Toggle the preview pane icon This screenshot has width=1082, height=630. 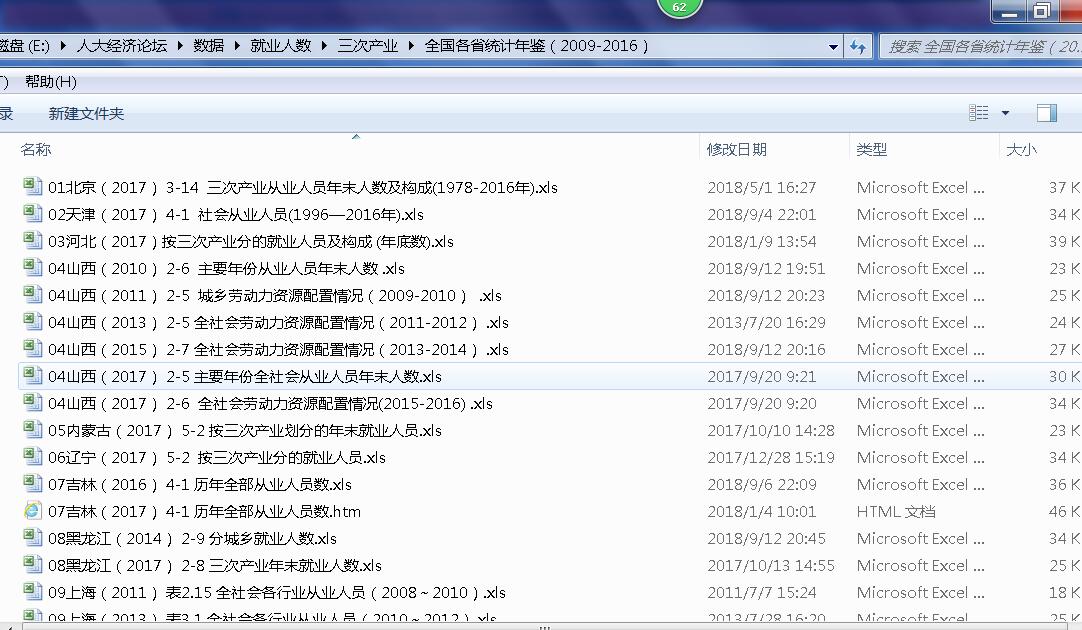(1047, 112)
